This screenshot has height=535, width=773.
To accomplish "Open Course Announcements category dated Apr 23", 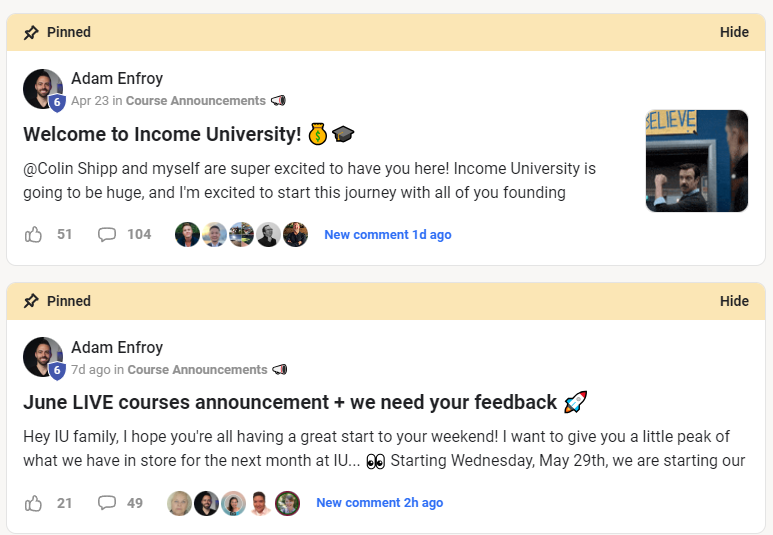I will pos(196,101).
